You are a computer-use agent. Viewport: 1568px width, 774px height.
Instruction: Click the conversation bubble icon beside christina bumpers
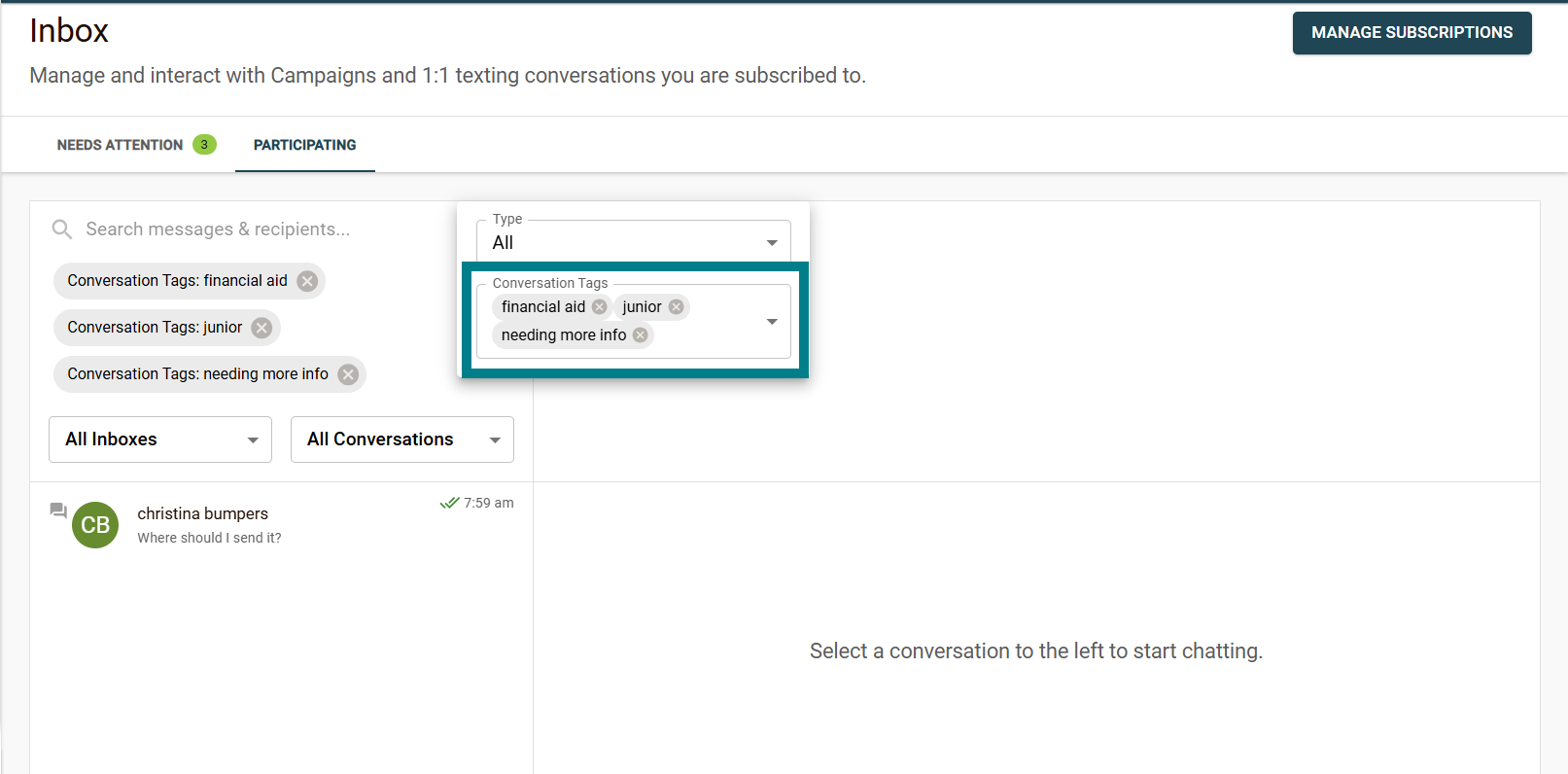pos(58,510)
